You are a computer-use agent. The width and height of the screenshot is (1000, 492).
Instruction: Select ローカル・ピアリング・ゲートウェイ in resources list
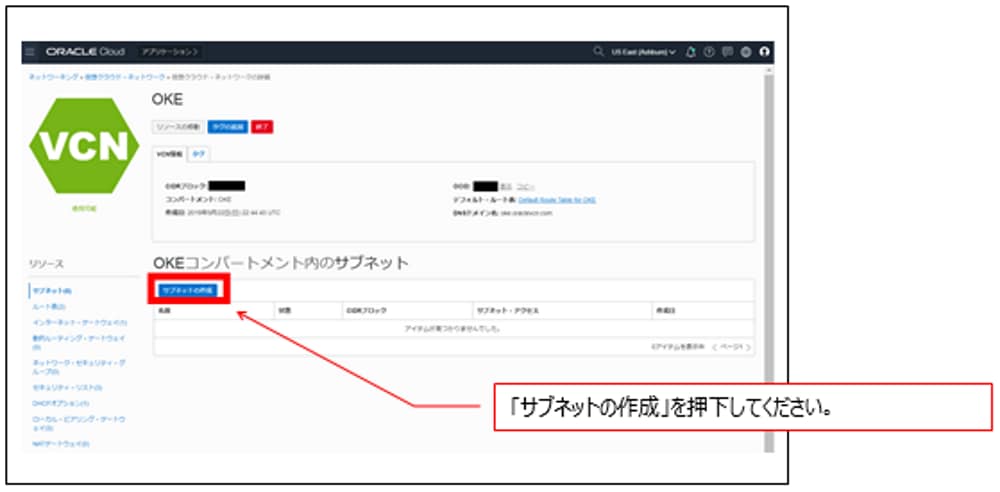coord(78,424)
